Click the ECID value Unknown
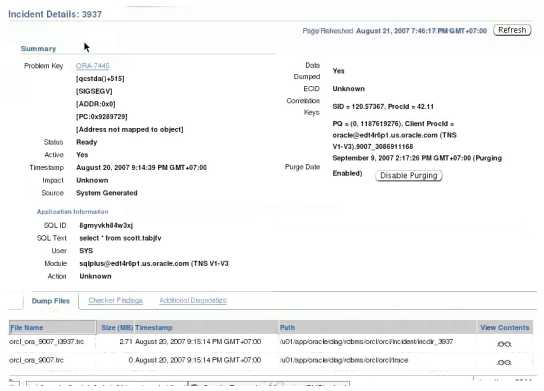544x391 pixels. (349, 89)
